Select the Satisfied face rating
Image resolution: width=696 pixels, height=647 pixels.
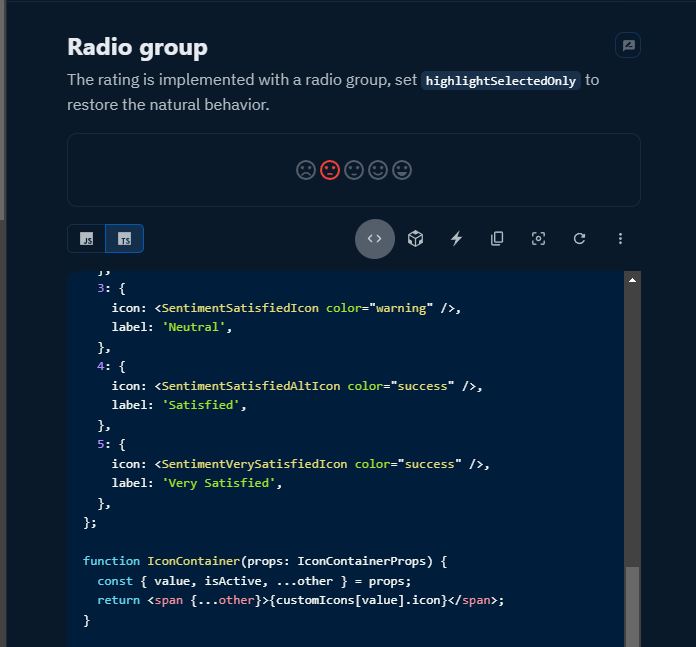378,170
